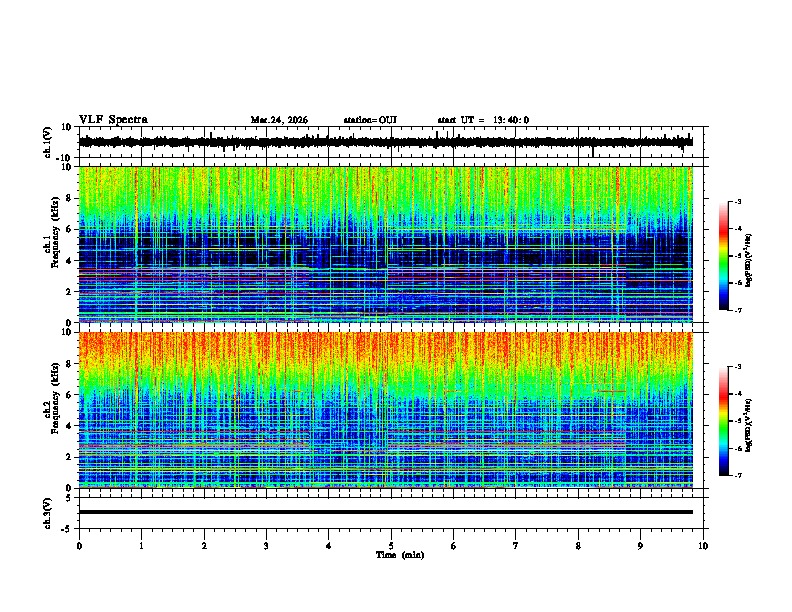
Task: Click the date text "Mar.24, 2026"
Action: (x=279, y=120)
